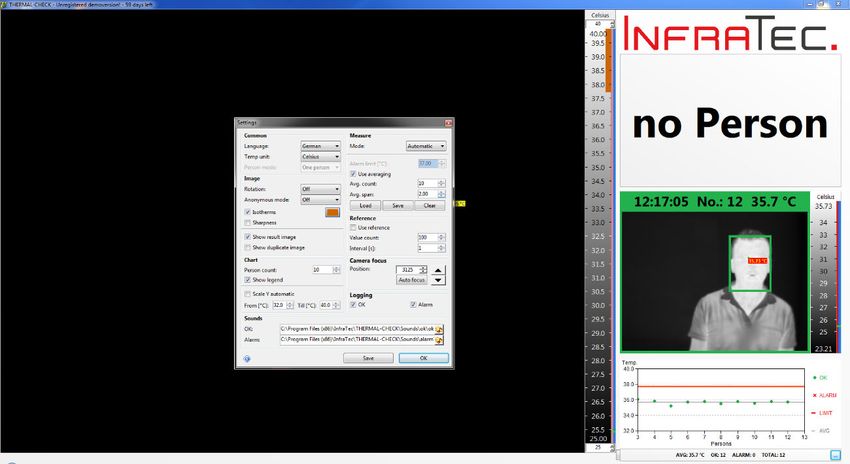Click 'ALARM: 0' in status bar

(x=744, y=455)
